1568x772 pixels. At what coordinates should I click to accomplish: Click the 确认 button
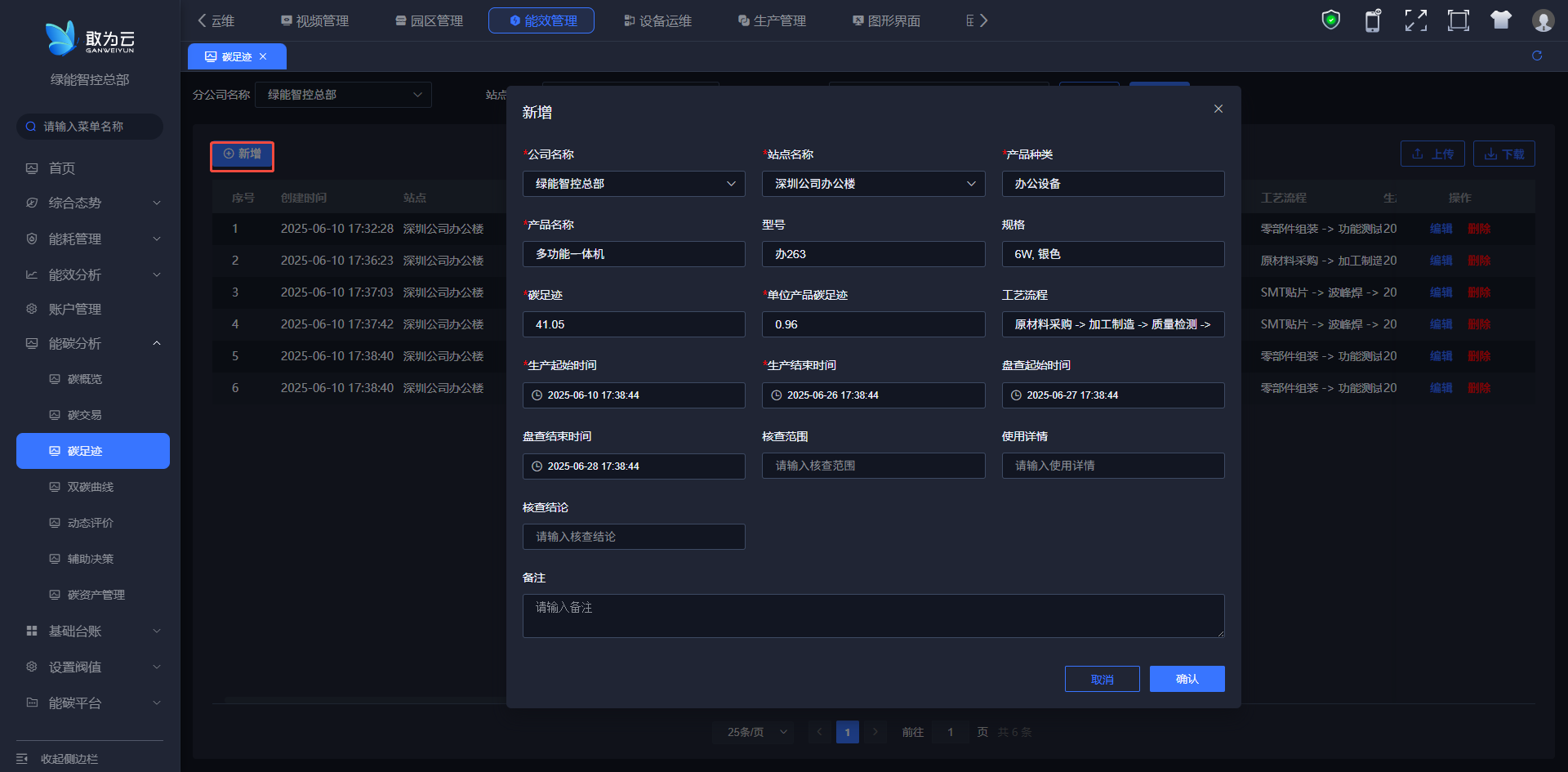pos(1187,679)
